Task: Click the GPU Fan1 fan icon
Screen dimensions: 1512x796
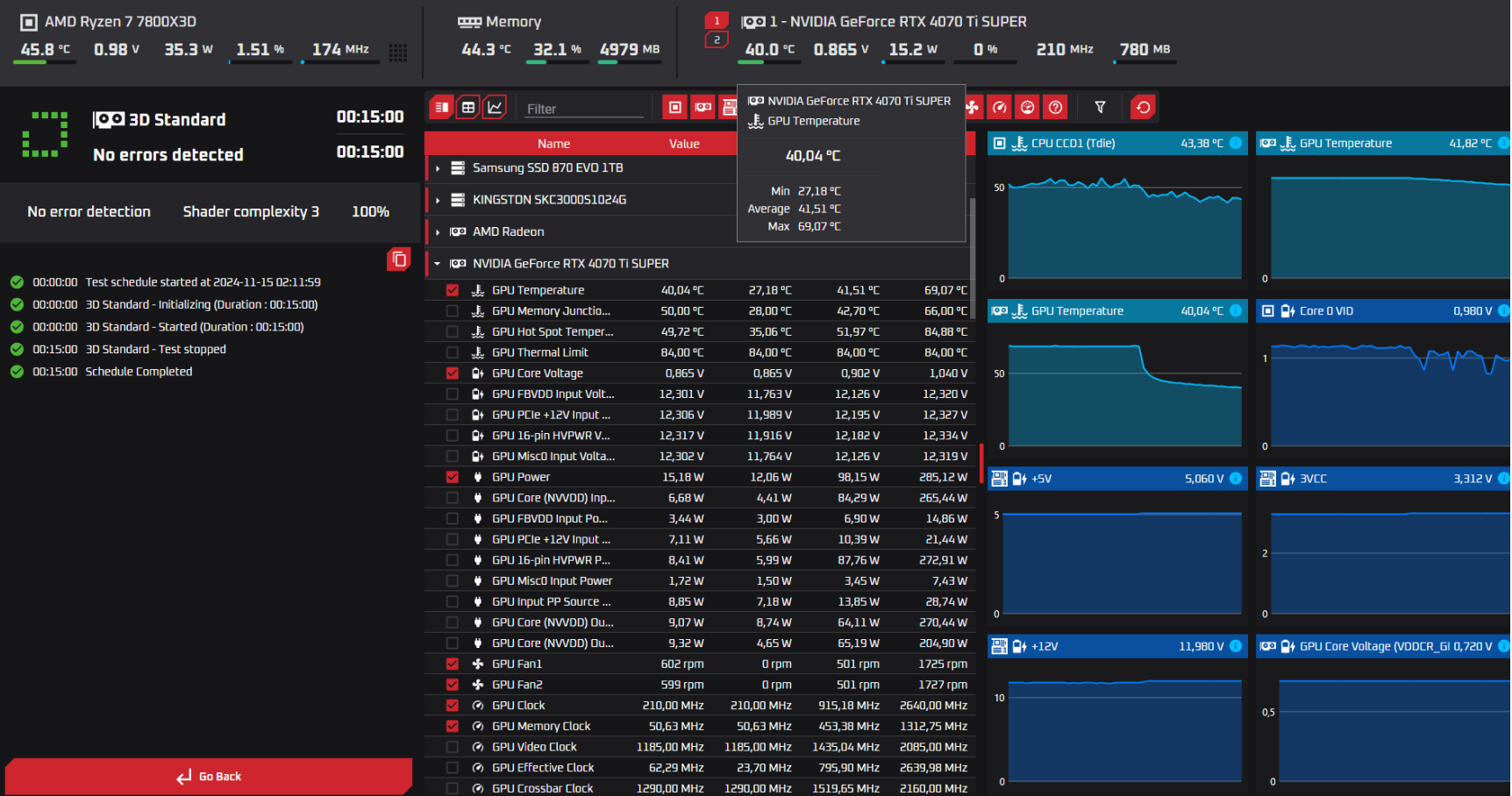Action: (478, 664)
